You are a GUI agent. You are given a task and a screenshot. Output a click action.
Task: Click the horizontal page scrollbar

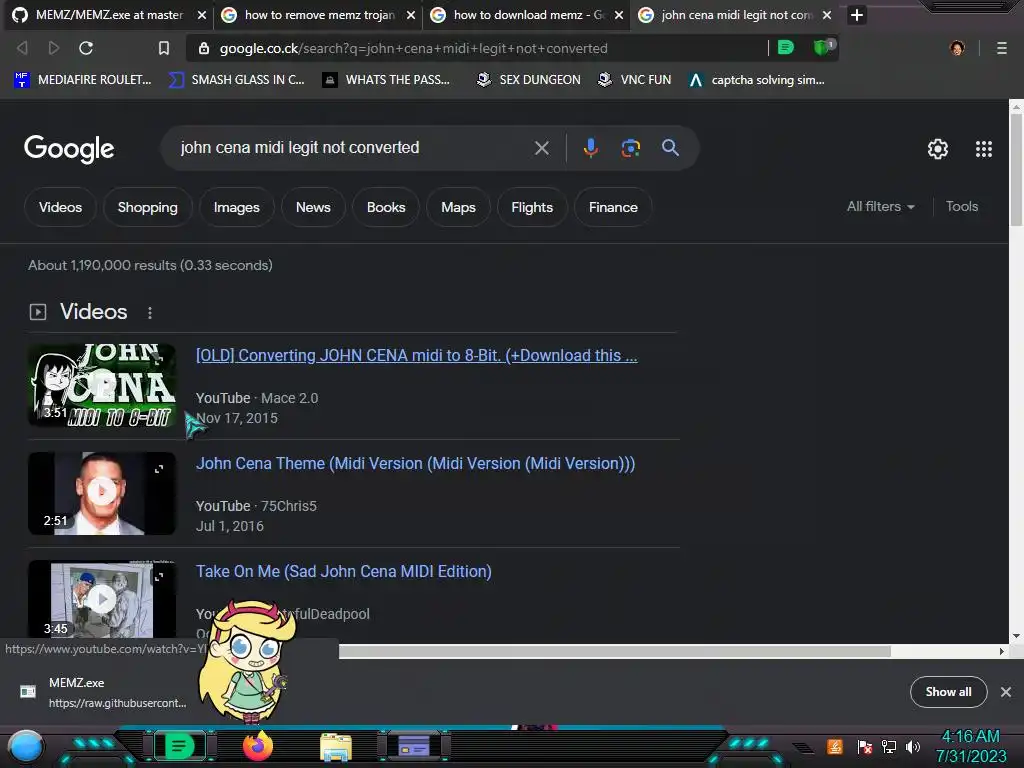[614, 651]
